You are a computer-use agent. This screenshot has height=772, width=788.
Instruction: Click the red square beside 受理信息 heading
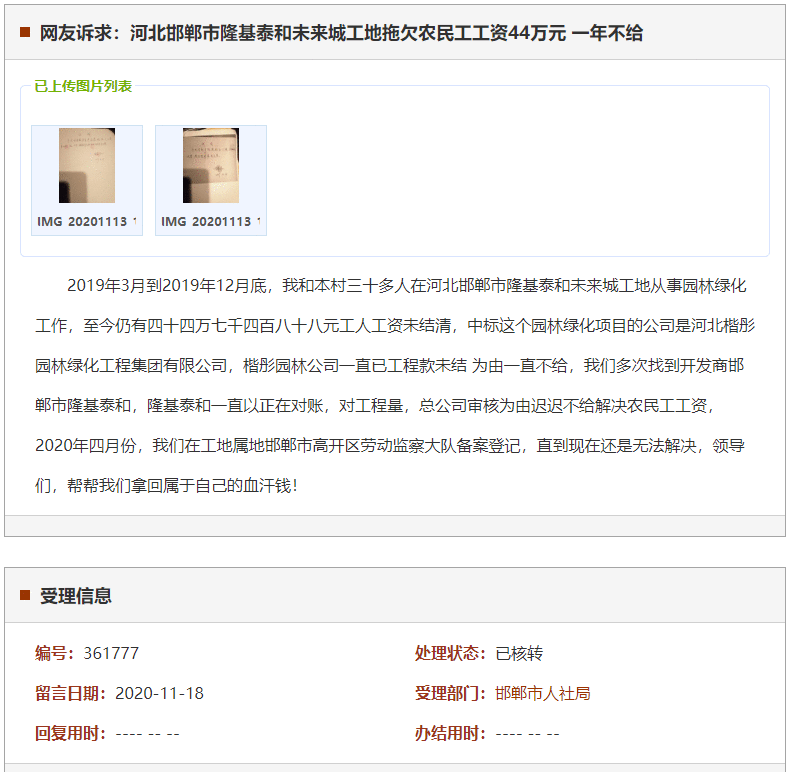(x=25, y=595)
